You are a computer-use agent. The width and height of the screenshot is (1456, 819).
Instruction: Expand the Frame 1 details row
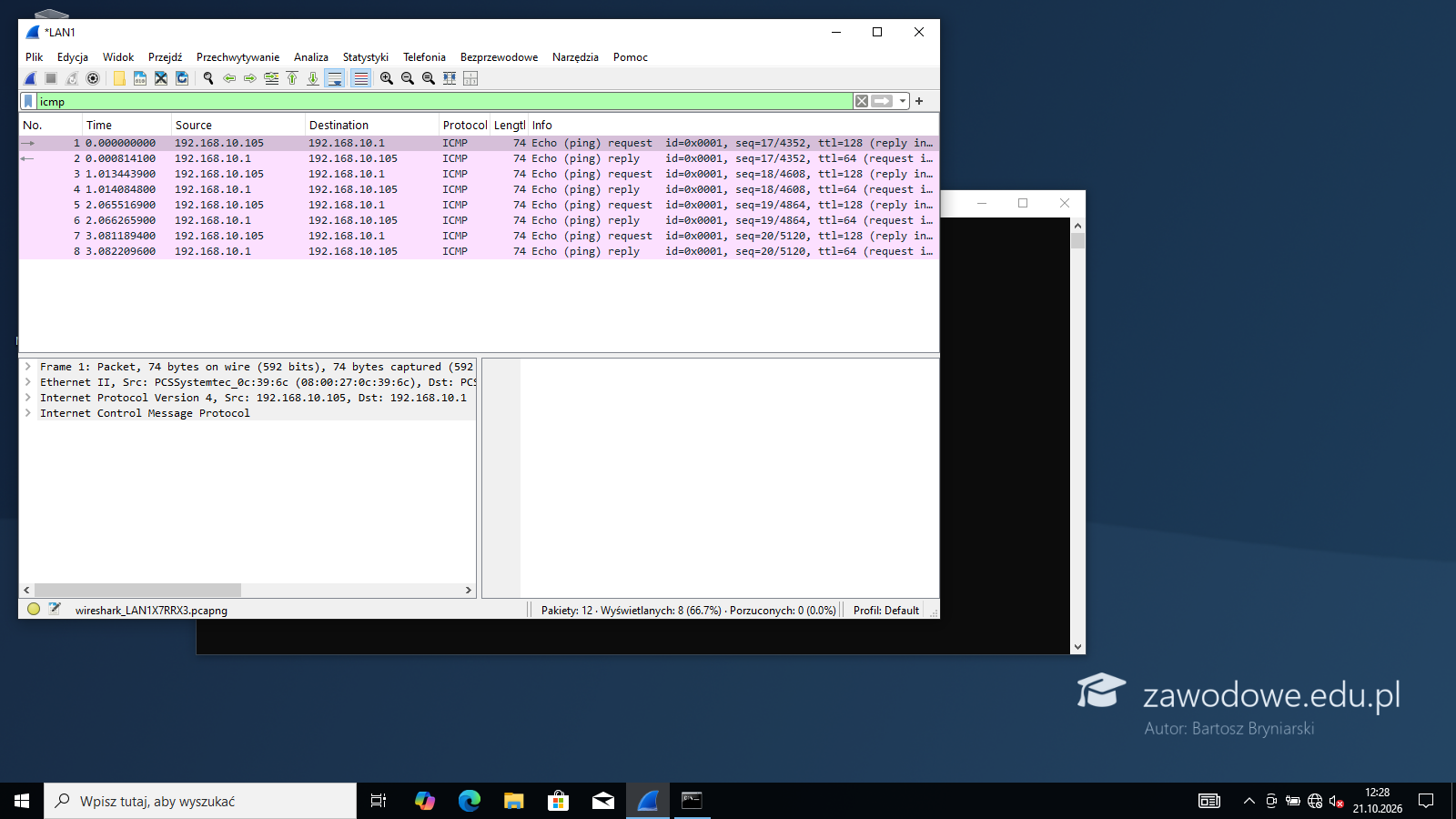pos(28,367)
